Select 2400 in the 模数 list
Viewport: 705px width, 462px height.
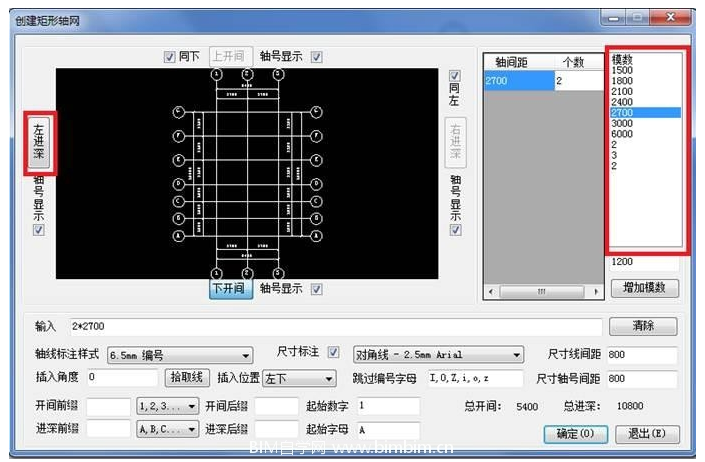coord(645,102)
